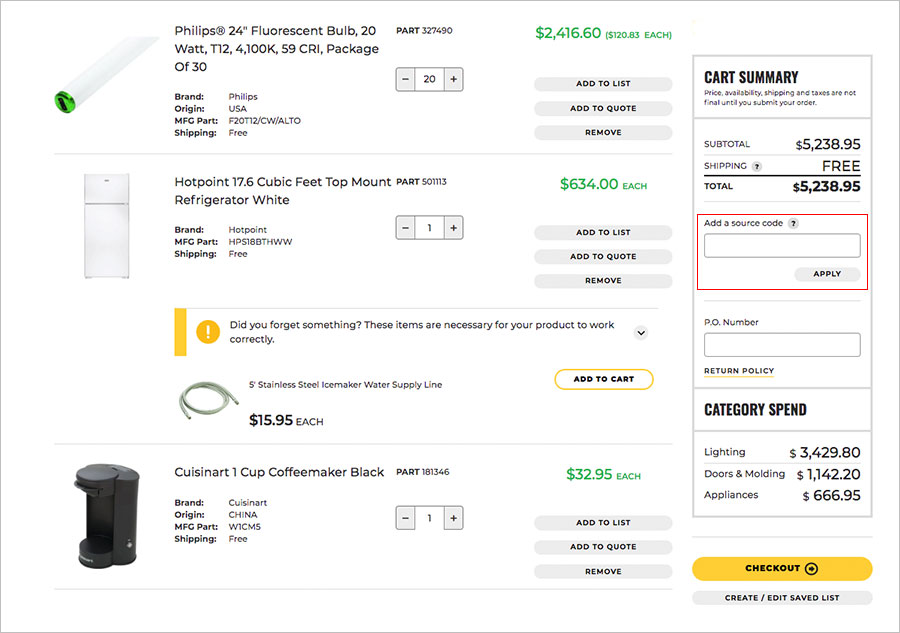900x633 pixels.
Task: Decrease refrigerator quantity with minus icon
Action: pyautogui.click(x=405, y=227)
